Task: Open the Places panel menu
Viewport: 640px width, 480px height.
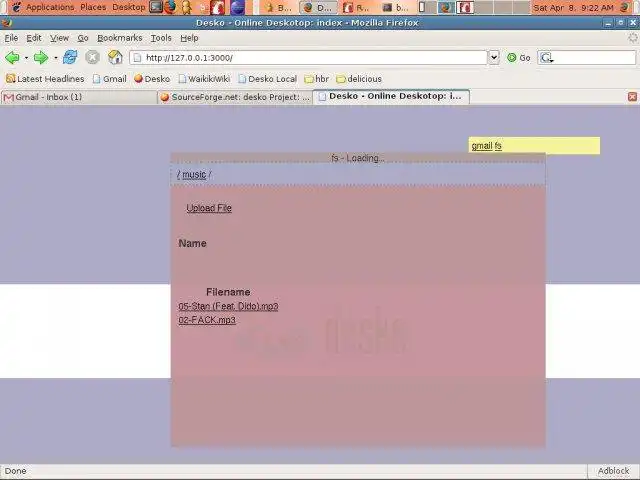Action: (x=93, y=7)
